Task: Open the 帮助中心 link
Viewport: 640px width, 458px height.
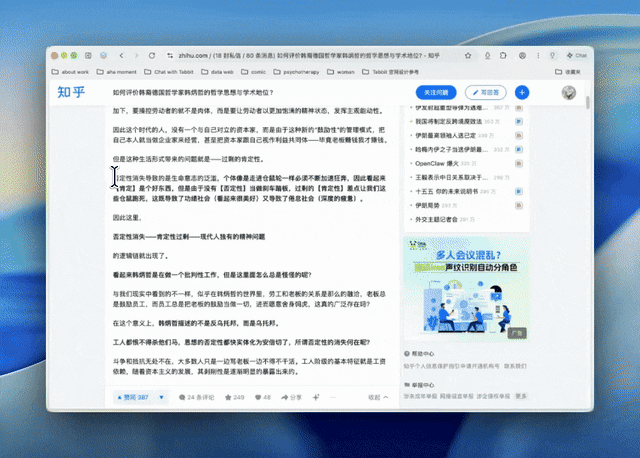Action: click(419, 354)
